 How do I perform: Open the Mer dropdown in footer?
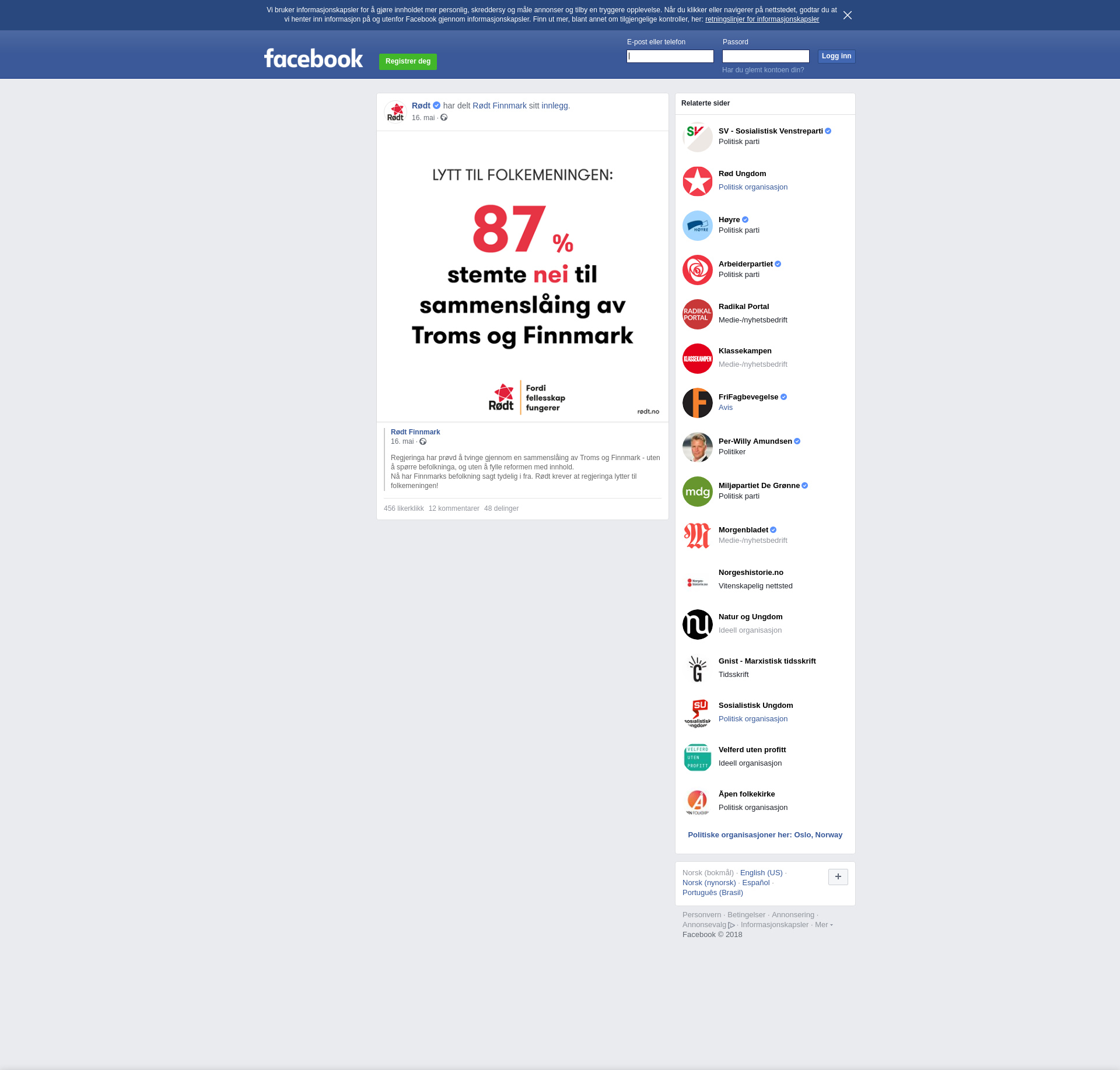point(823,925)
